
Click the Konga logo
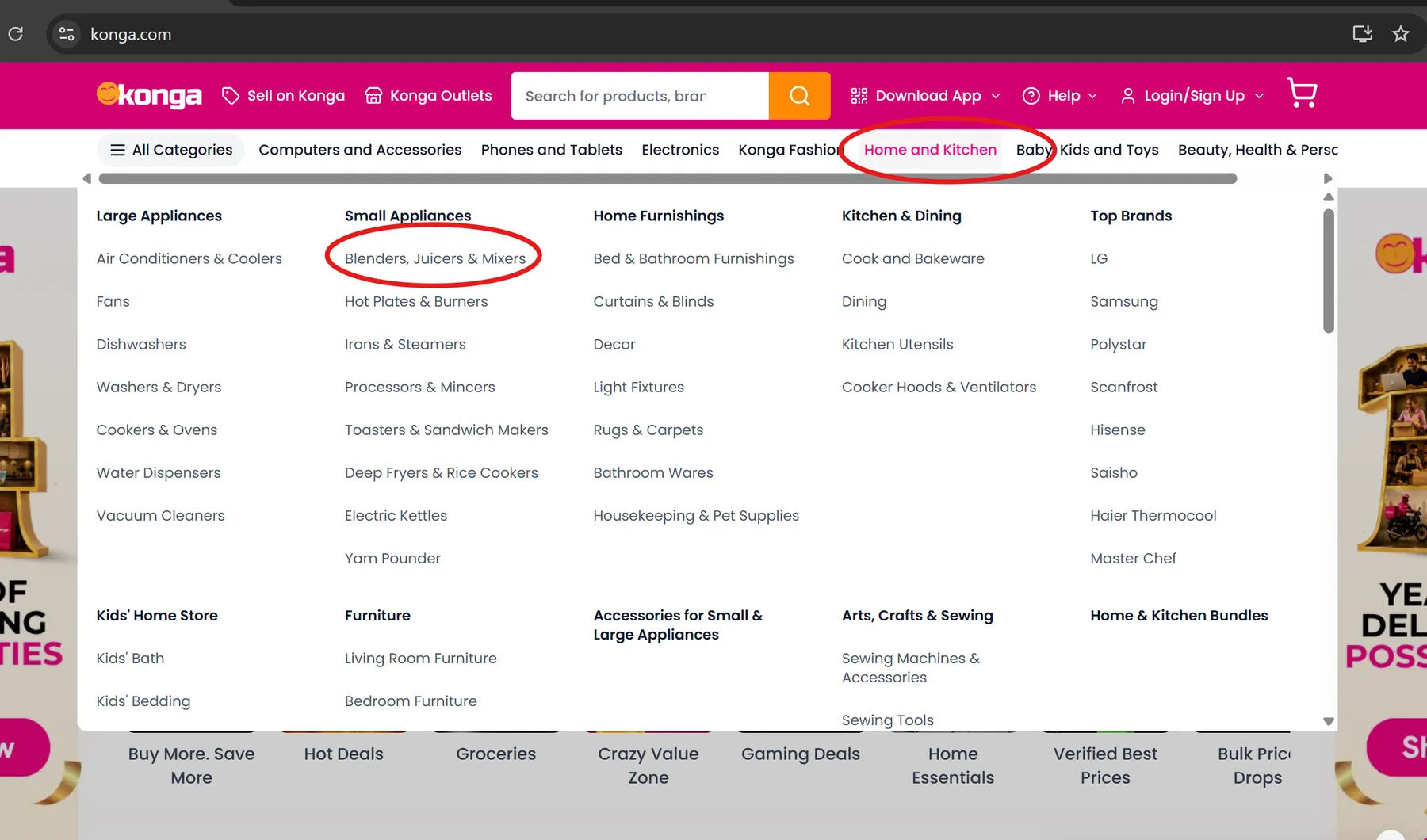pos(149,95)
